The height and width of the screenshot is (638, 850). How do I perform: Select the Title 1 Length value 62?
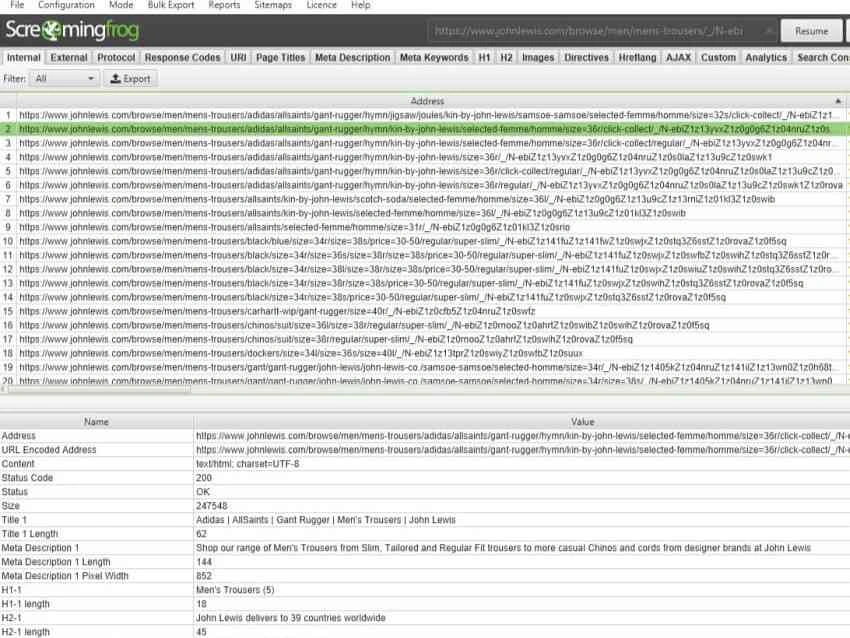point(201,534)
